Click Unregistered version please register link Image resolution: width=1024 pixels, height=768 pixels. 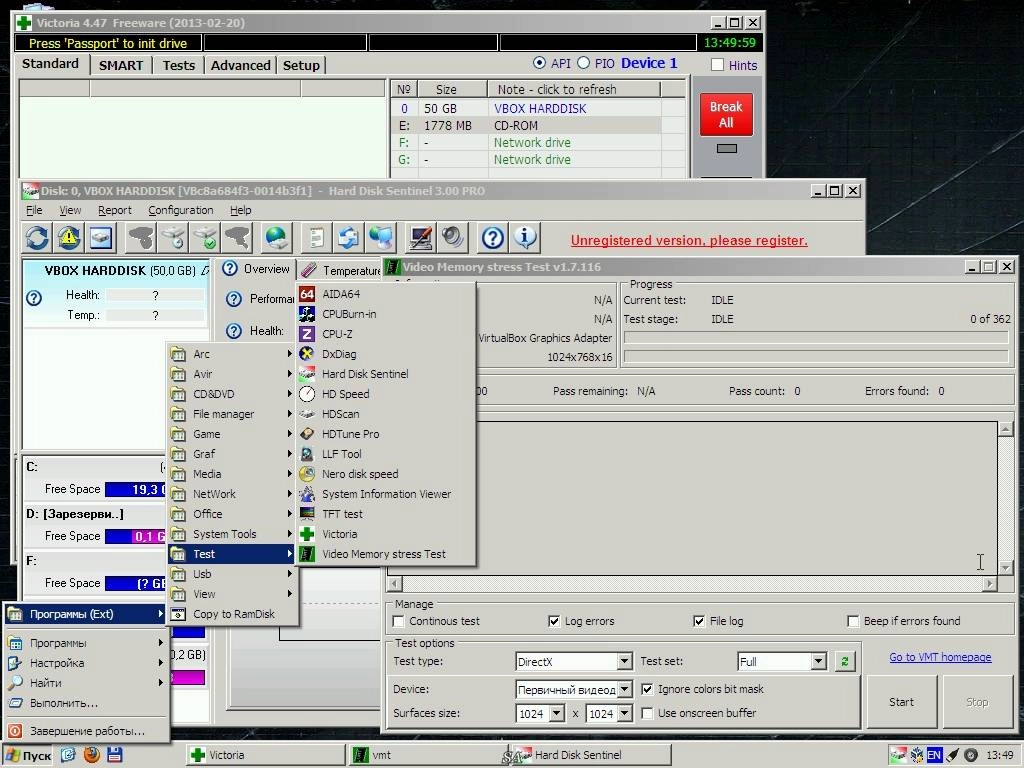click(689, 240)
